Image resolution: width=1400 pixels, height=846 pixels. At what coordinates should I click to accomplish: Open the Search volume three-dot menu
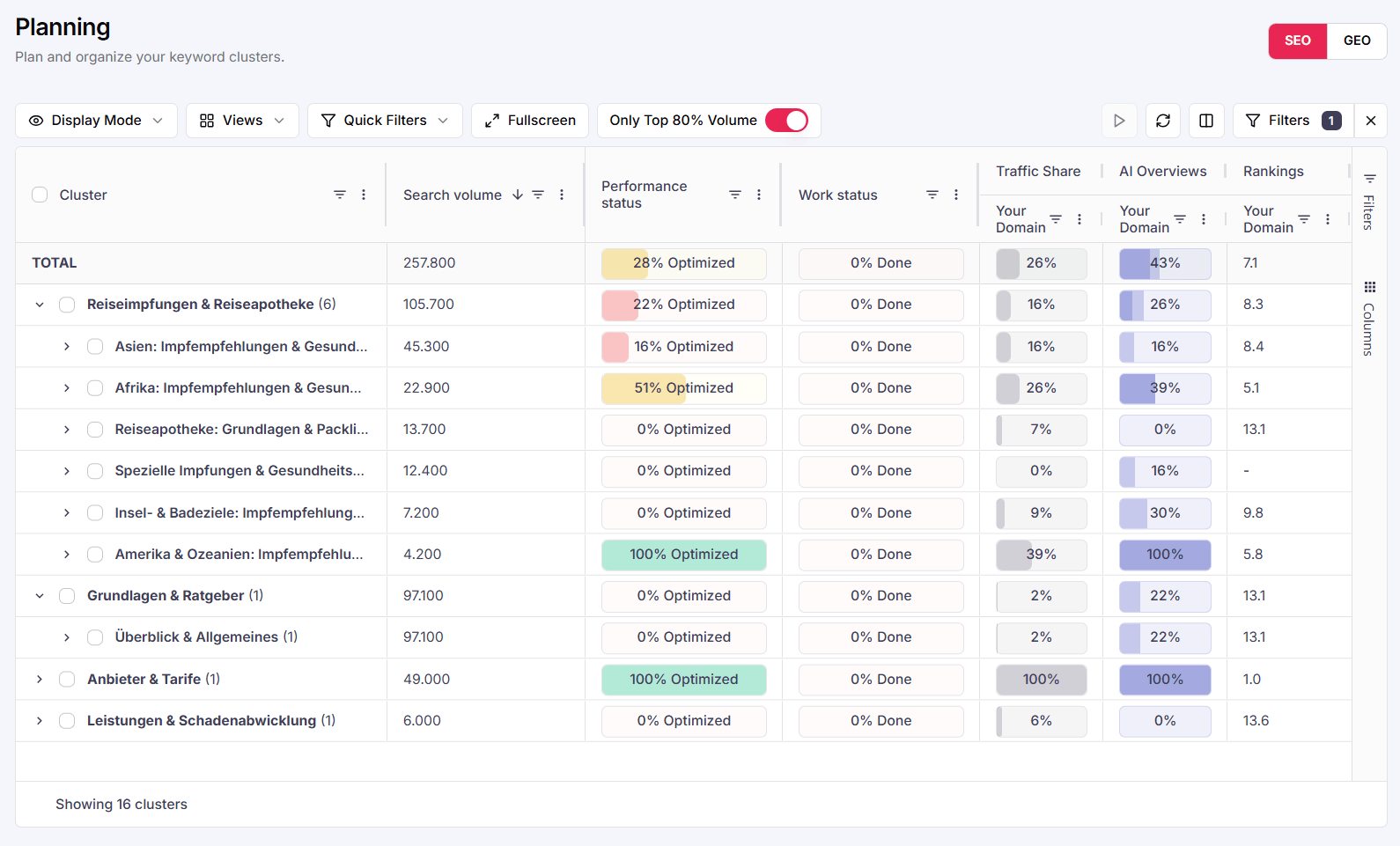tap(562, 195)
